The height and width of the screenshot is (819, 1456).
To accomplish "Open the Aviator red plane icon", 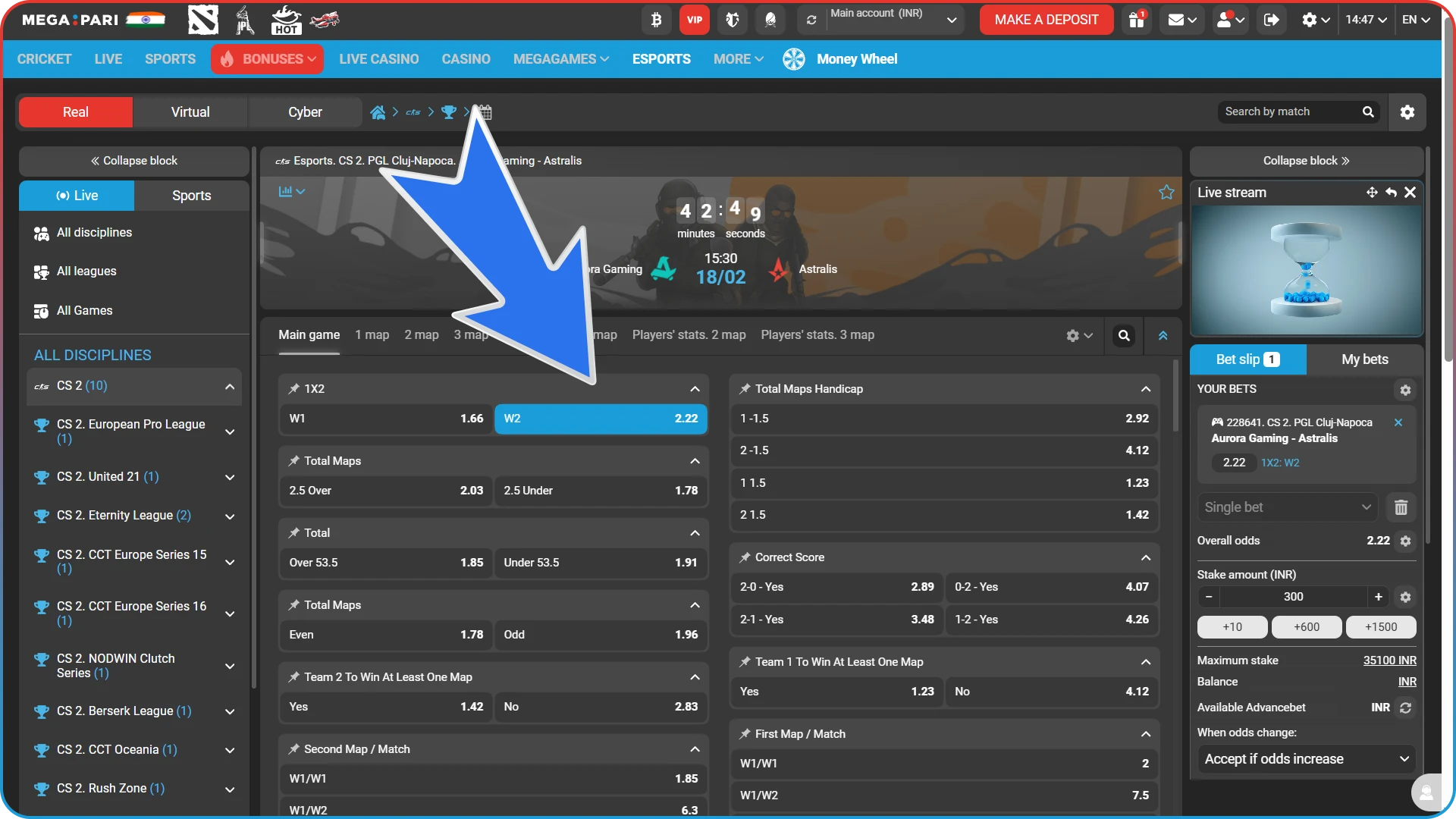I will pyautogui.click(x=325, y=20).
